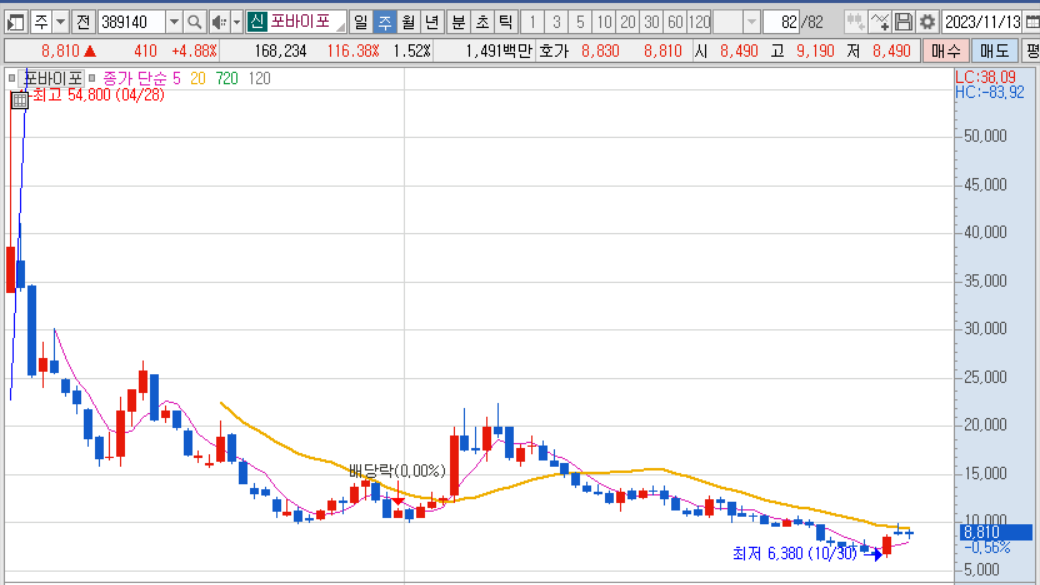Viewport: 1040px width, 585px height.
Task: Click the 배당락(0,00%) annotation
Action: [397, 471]
